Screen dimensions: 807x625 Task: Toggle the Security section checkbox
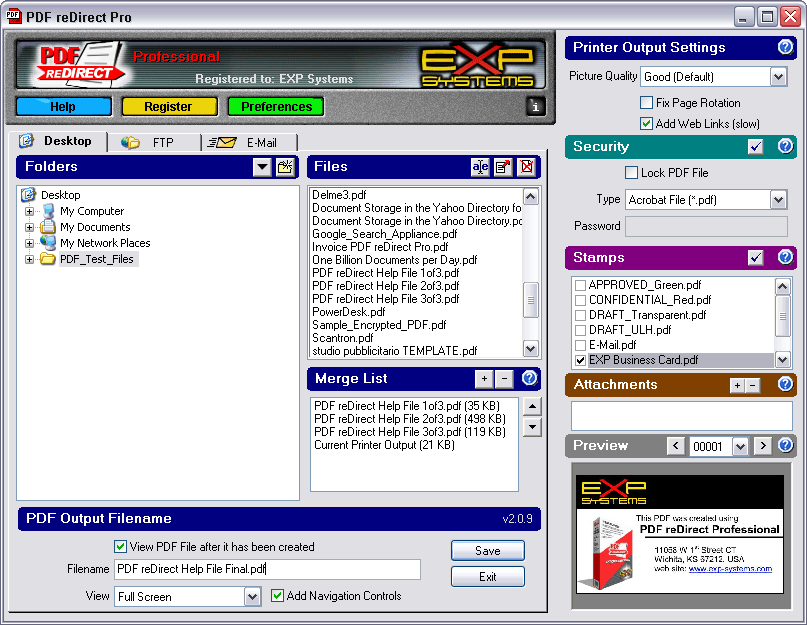756,147
